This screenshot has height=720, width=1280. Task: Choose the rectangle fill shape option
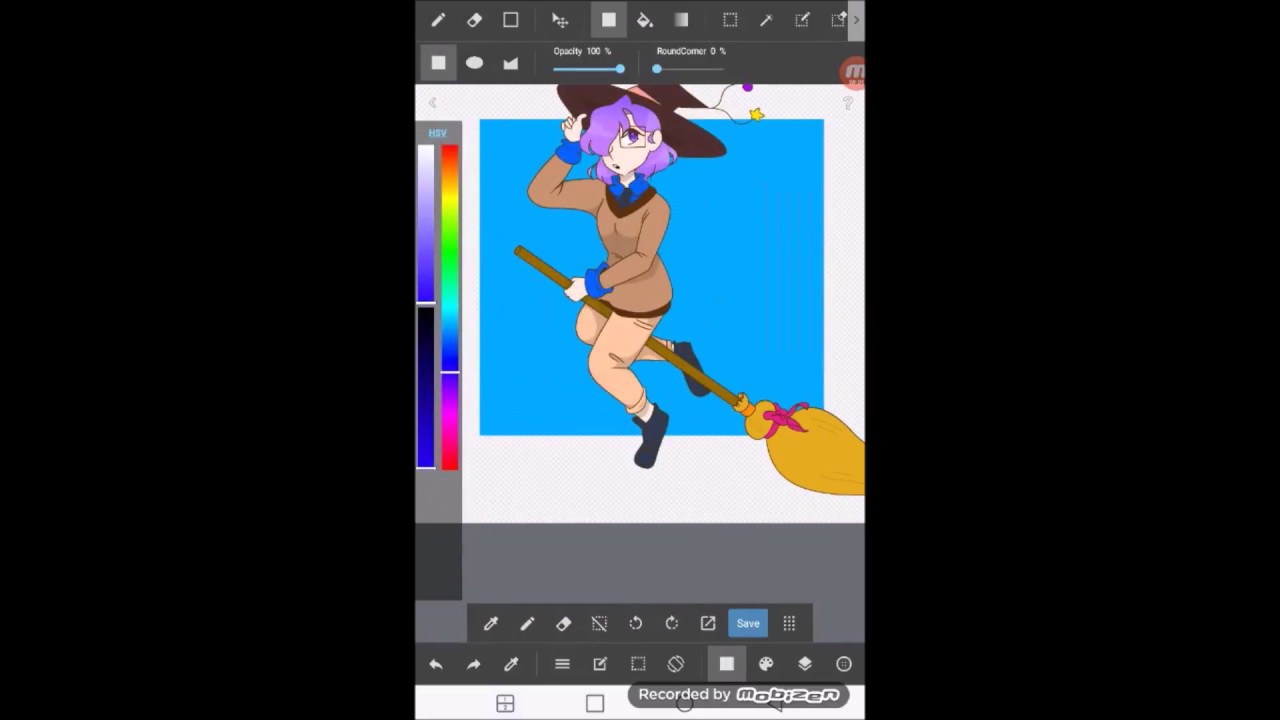(x=438, y=63)
